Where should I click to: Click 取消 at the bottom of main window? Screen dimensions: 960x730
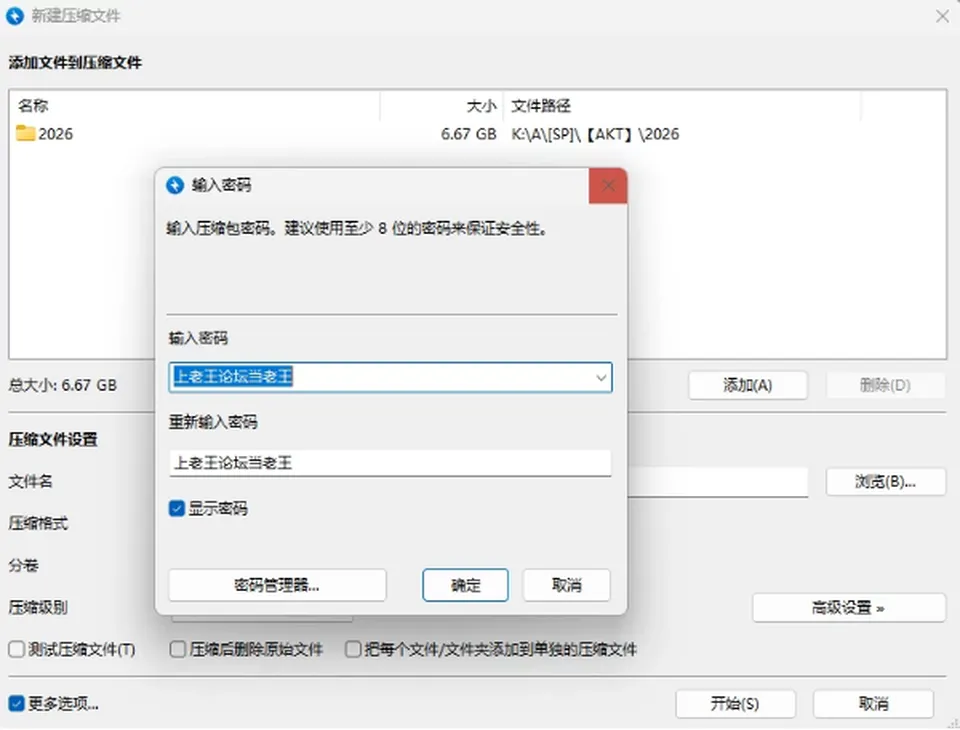873,704
